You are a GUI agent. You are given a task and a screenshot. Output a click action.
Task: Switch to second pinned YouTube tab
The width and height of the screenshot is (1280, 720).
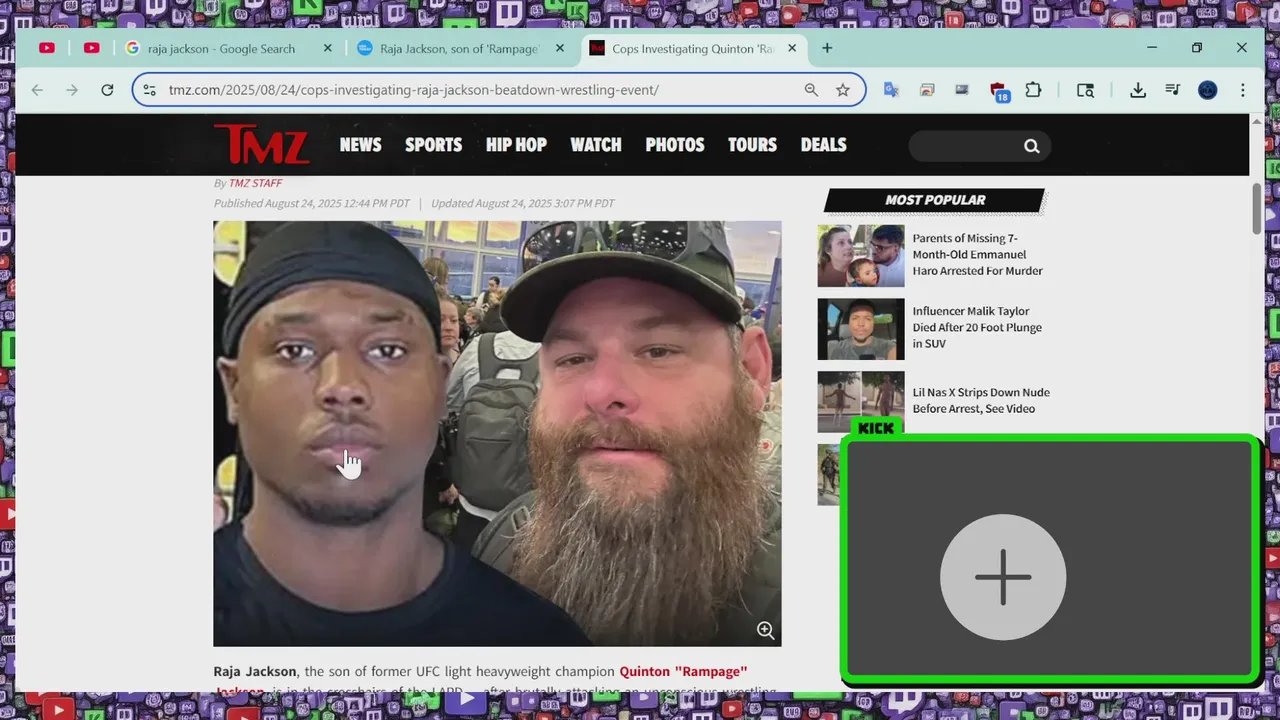point(92,48)
